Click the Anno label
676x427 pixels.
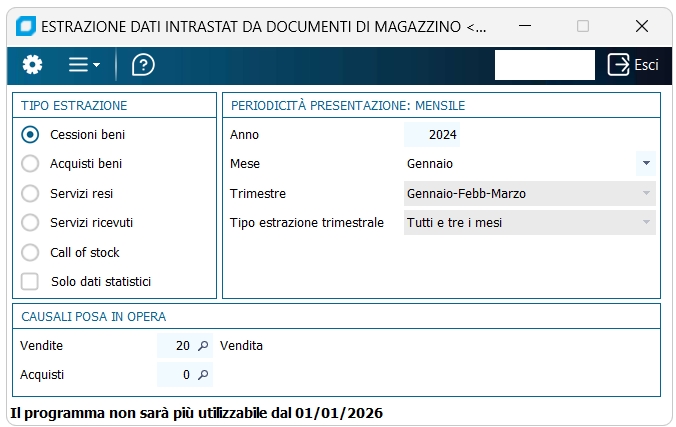[x=244, y=135]
